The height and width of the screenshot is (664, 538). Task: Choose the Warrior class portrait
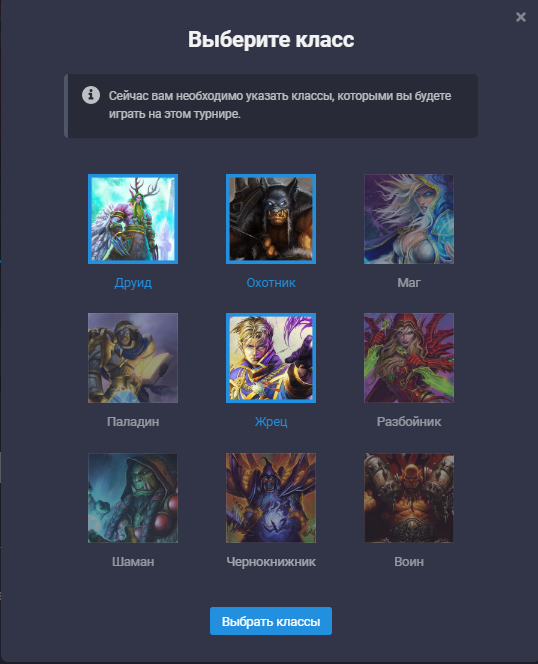point(409,498)
